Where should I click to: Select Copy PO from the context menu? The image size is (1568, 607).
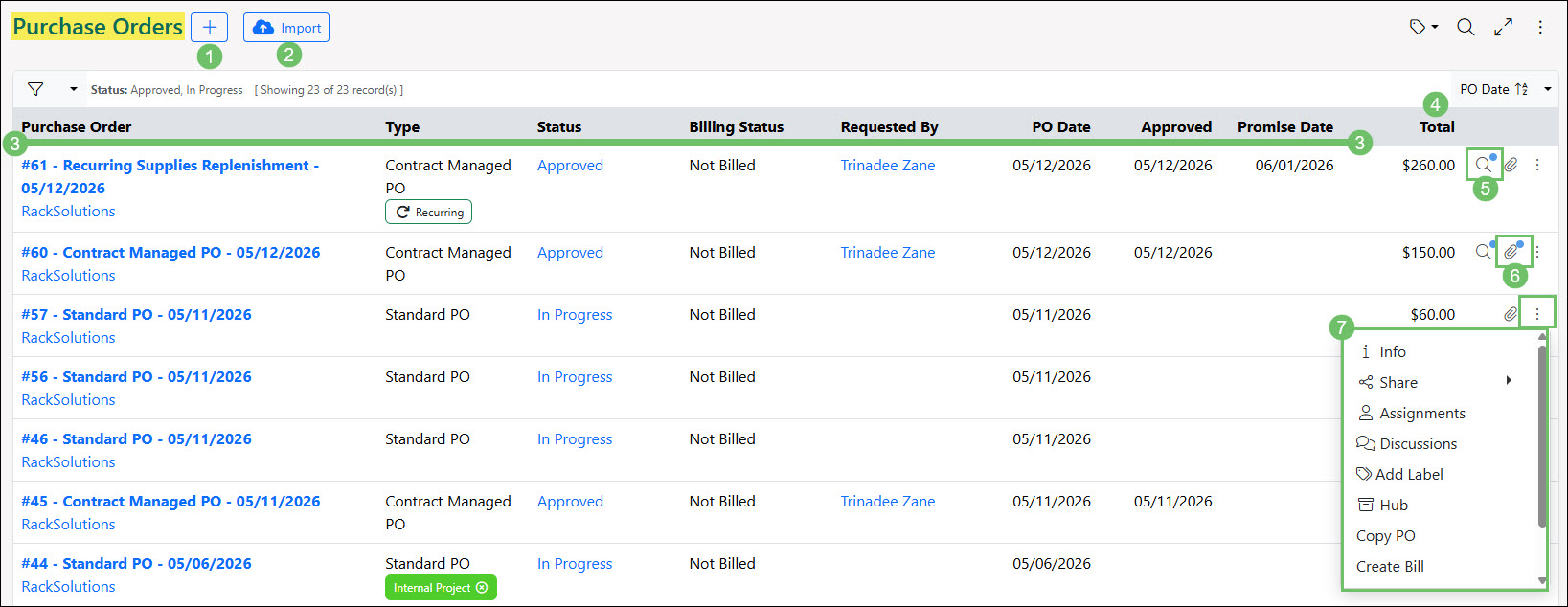tap(1386, 535)
